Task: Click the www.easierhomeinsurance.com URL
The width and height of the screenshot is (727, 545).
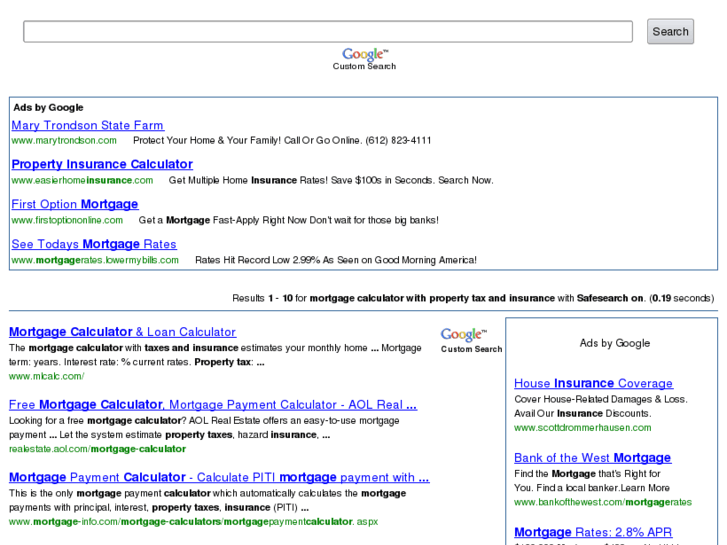Action: point(82,180)
